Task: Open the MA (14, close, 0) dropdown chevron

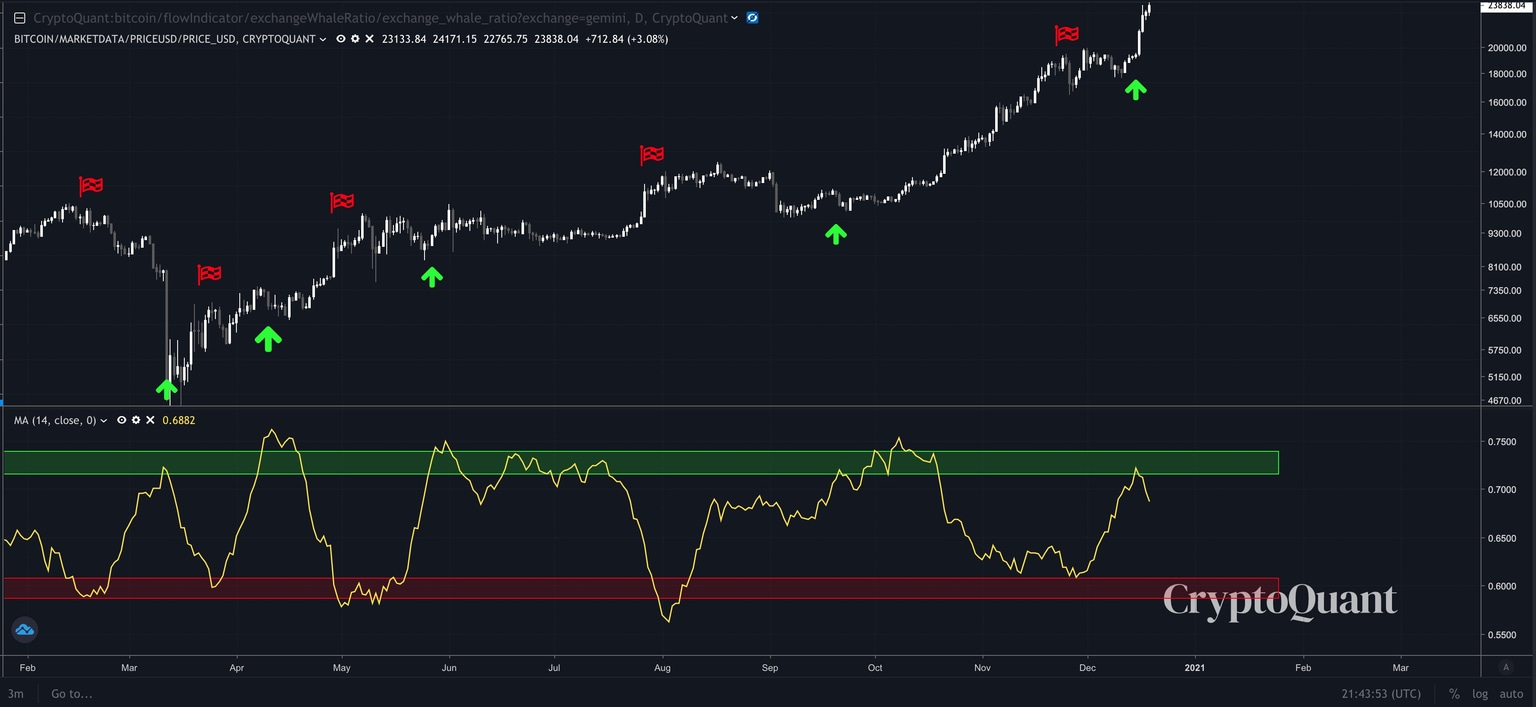Action: (x=104, y=420)
